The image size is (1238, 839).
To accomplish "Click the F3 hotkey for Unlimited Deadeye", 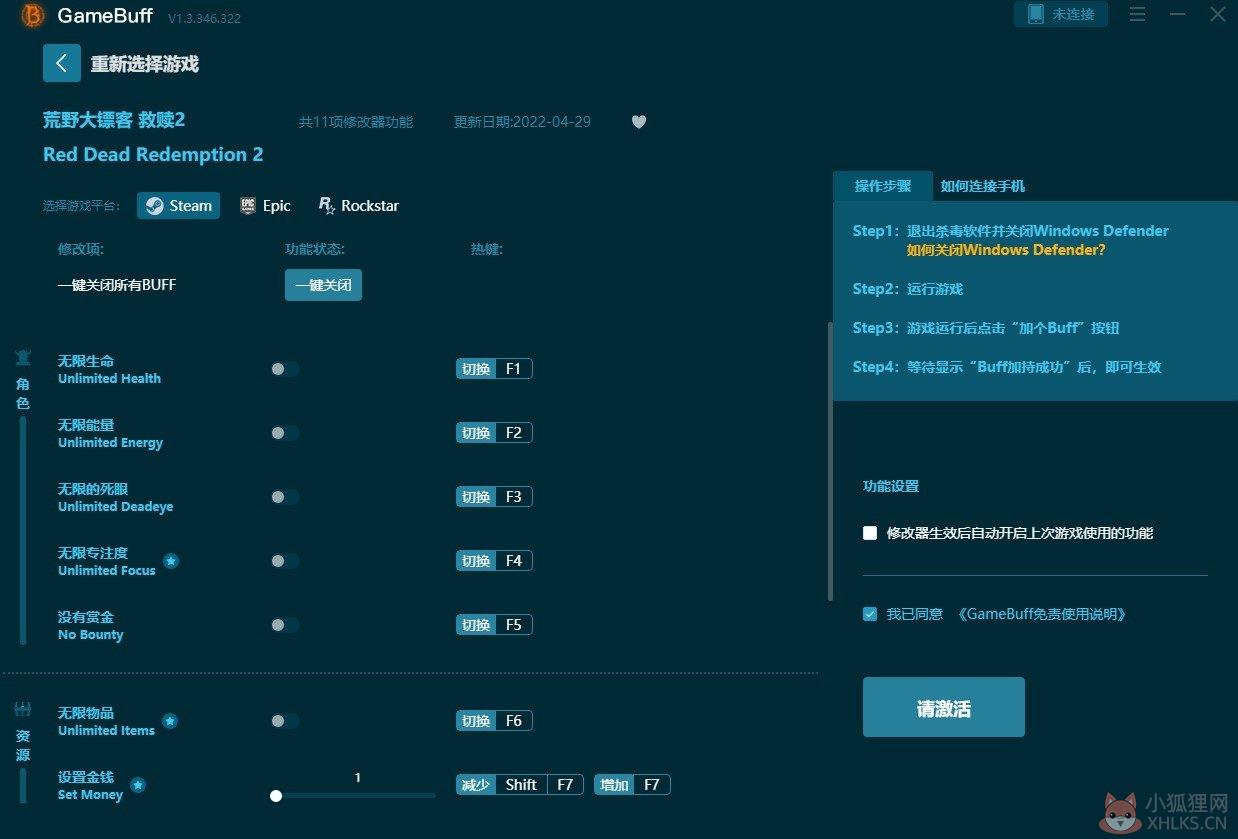I will 494,497.
